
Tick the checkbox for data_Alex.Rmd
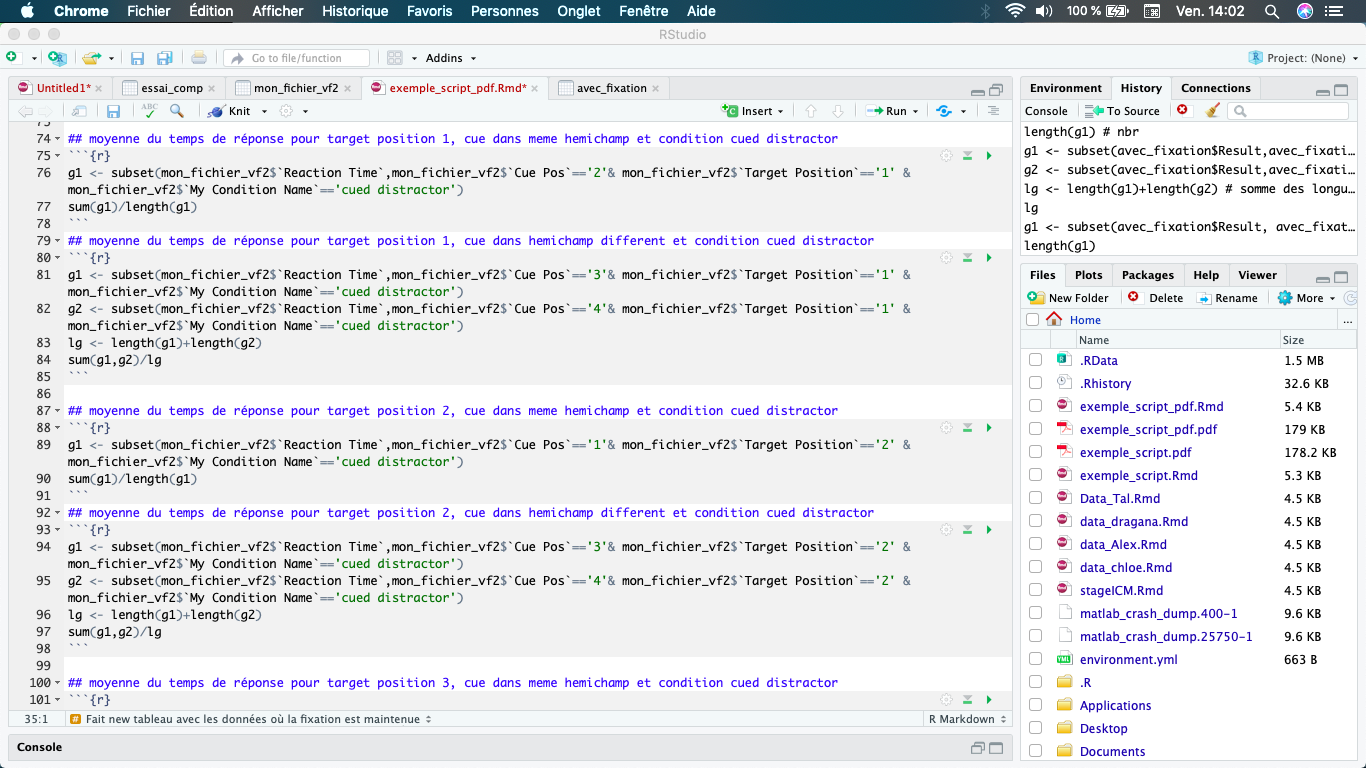coord(1035,544)
